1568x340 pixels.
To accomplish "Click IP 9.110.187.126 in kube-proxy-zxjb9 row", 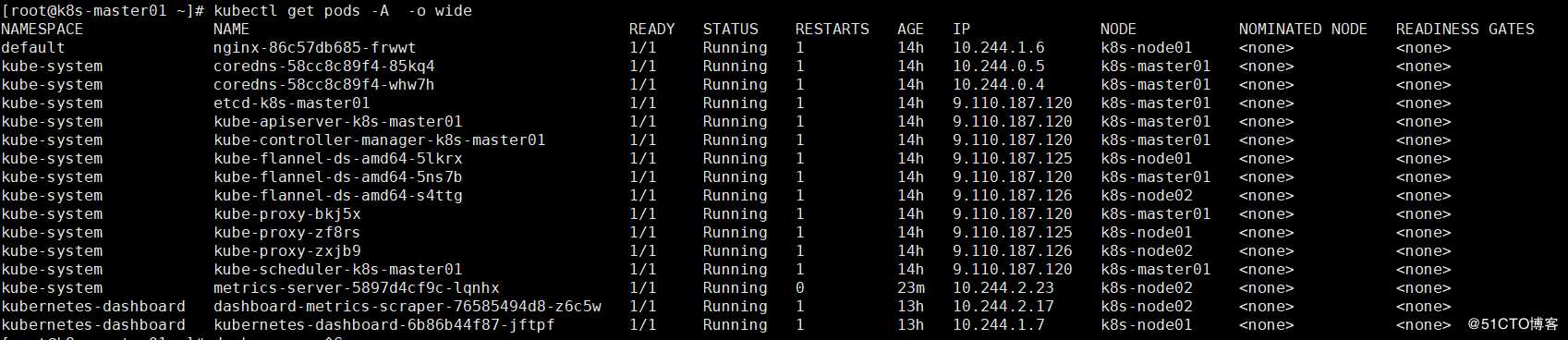I will click(x=1013, y=251).
